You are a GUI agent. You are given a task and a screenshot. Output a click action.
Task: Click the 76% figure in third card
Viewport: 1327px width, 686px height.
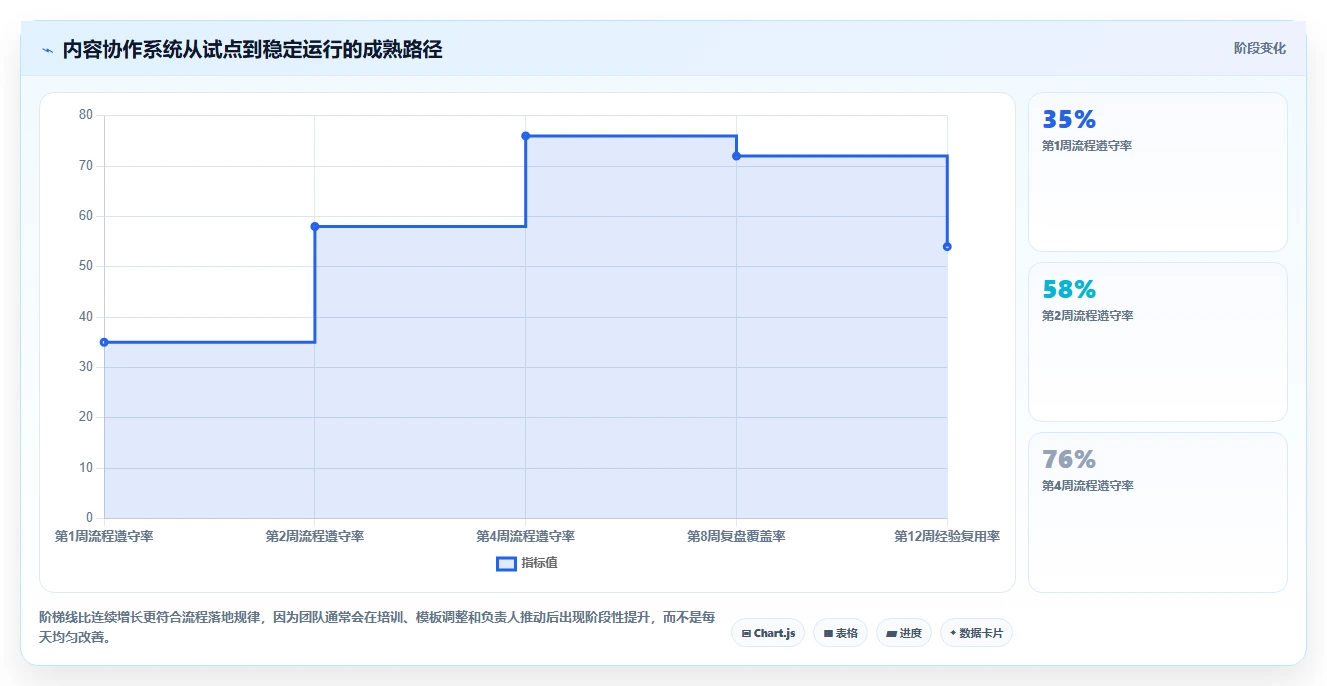(x=1069, y=460)
